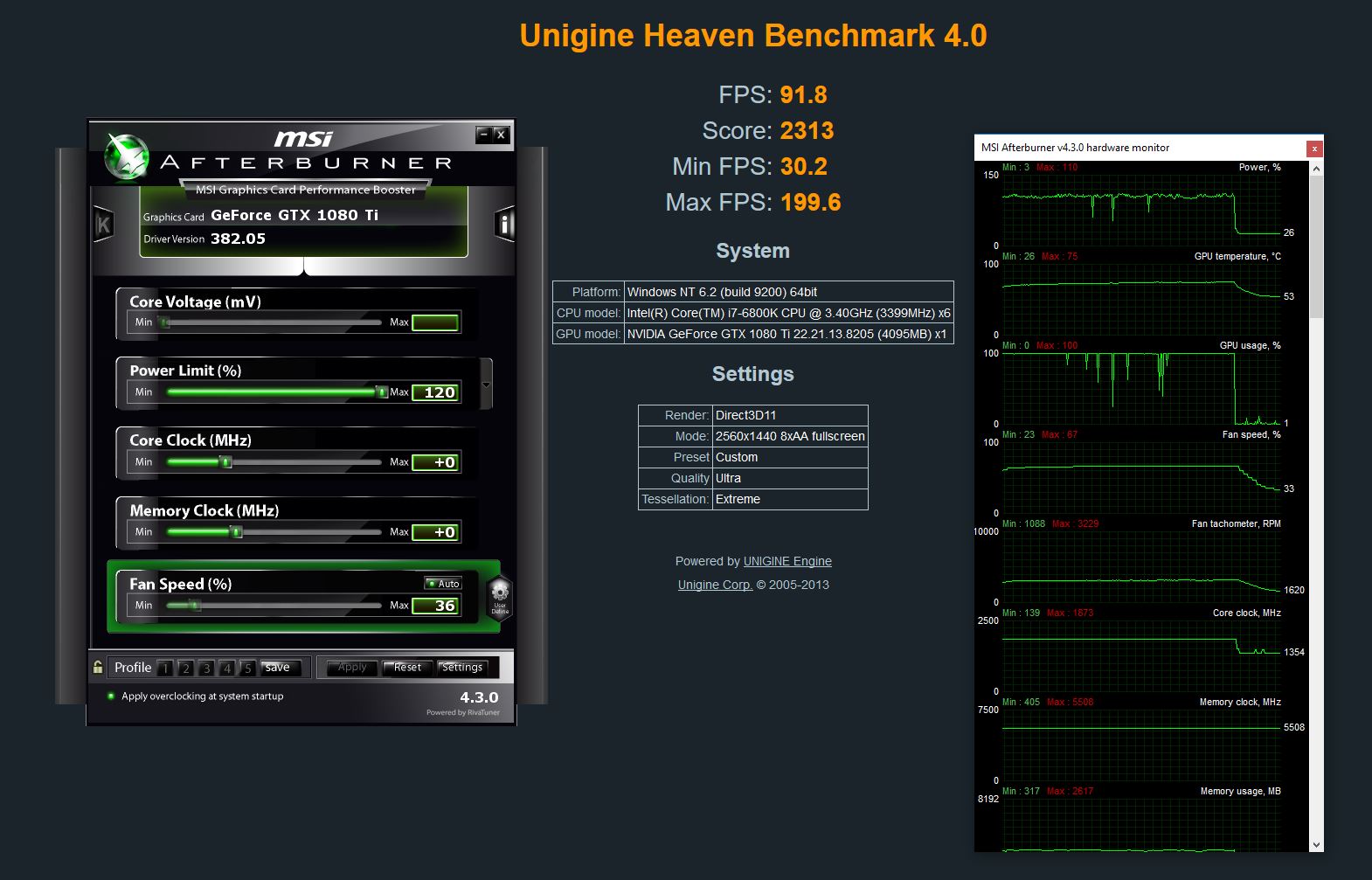Click the Core Voltage value field
The width and height of the screenshot is (1372, 880).
click(x=435, y=322)
